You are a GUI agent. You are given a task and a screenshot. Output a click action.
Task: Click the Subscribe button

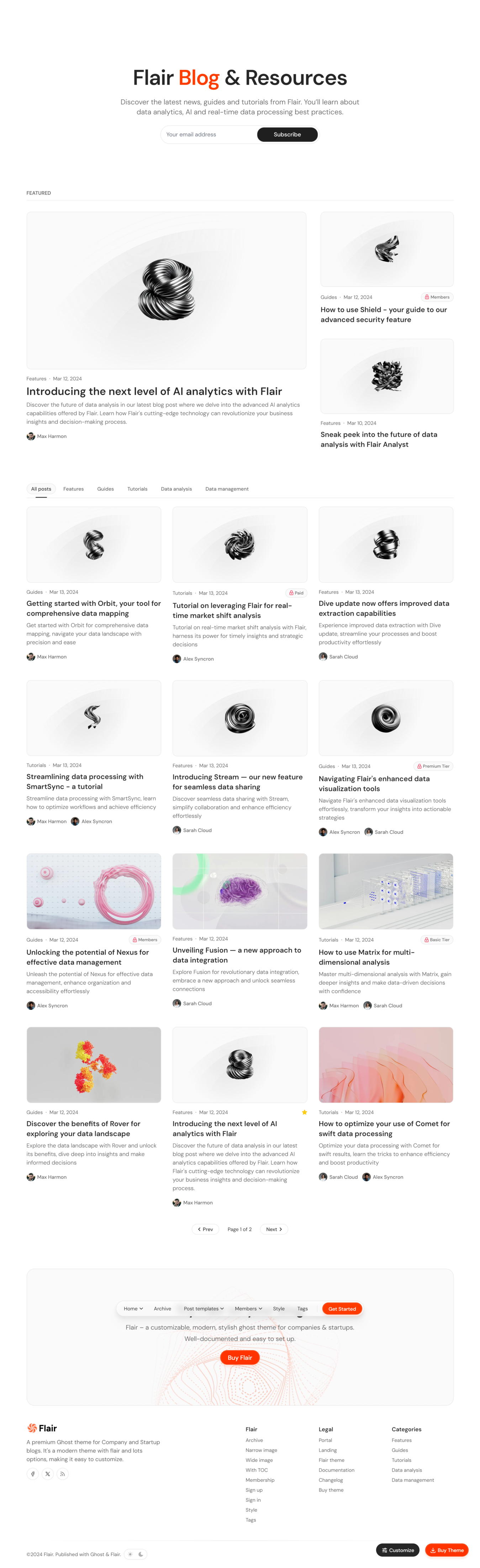pyautogui.click(x=287, y=134)
